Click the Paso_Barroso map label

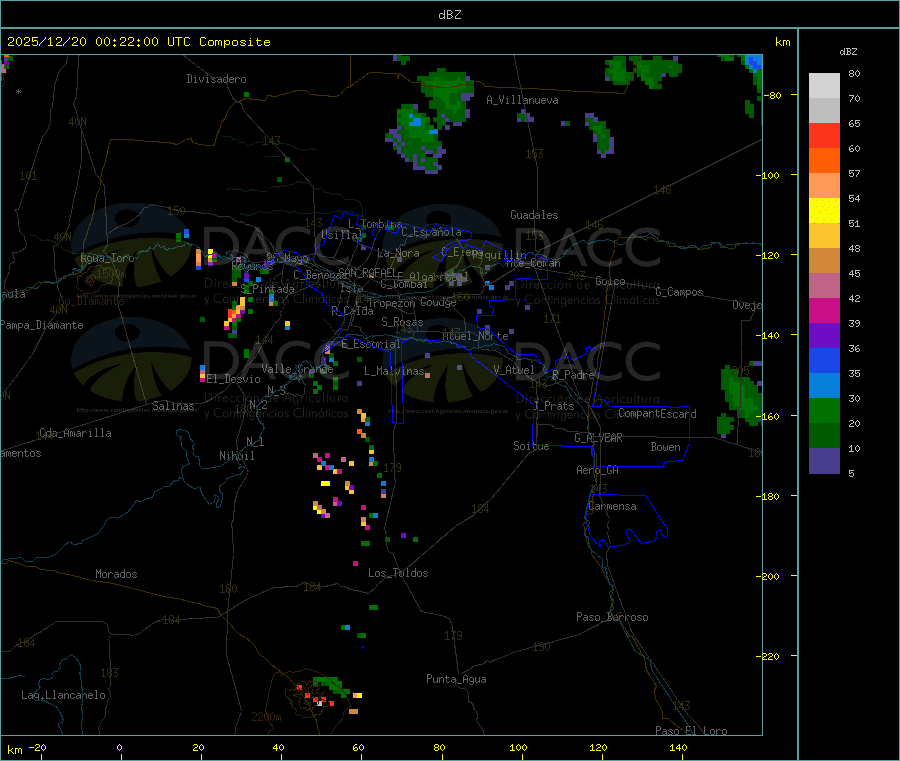click(x=612, y=617)
